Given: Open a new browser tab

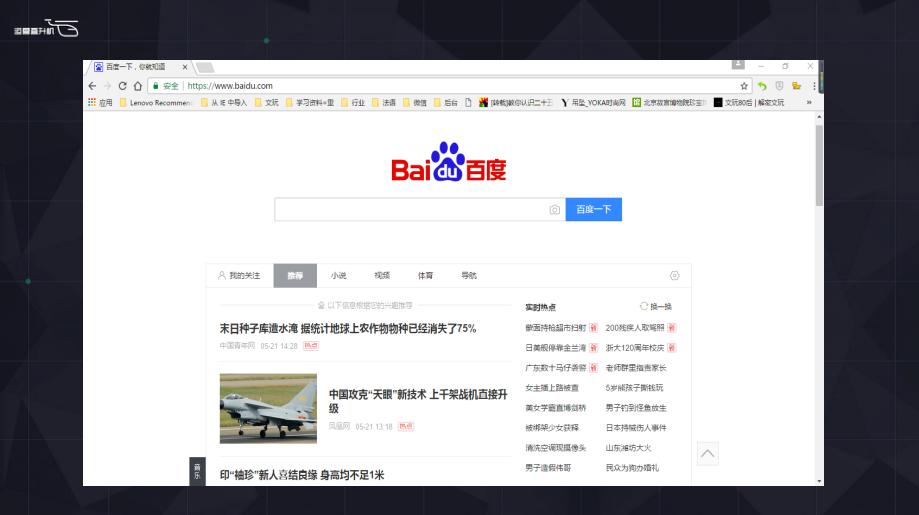Looking at the screenshot, I should 205,67.
